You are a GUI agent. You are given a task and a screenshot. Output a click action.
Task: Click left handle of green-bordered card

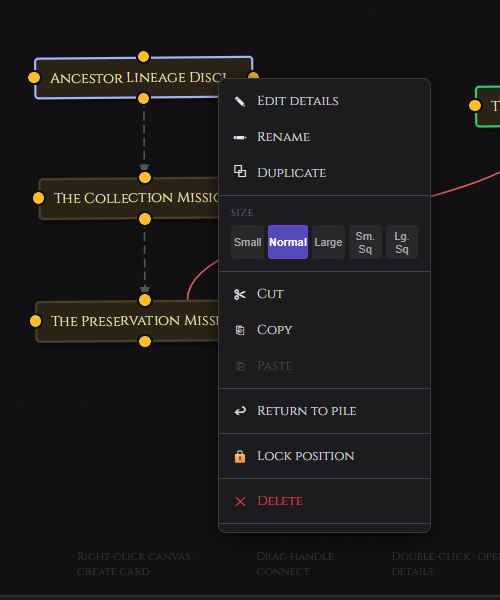(475, 106)
